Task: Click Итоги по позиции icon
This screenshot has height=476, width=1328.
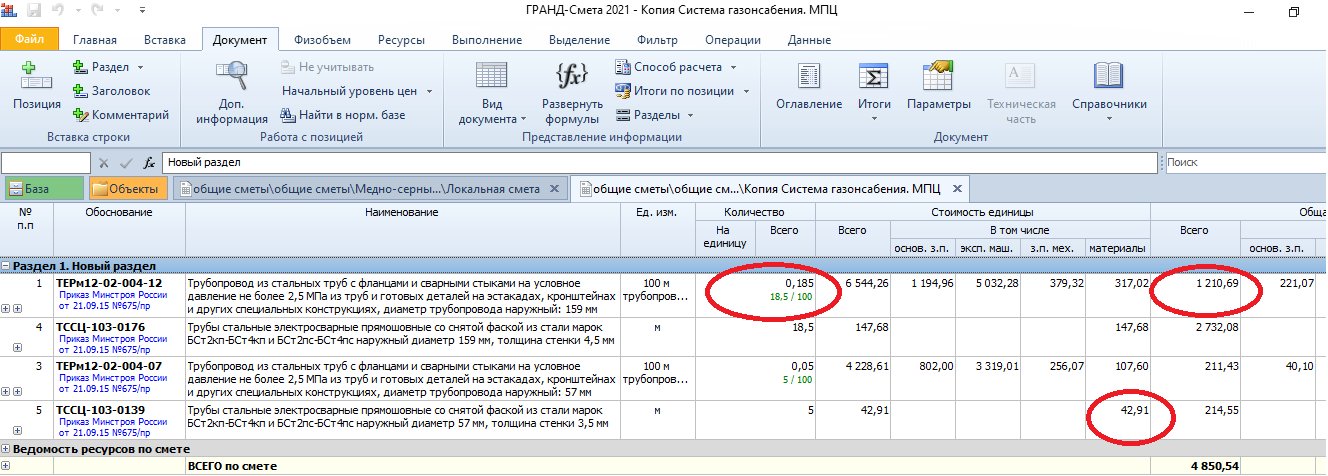Action: [x=622, y=91]
